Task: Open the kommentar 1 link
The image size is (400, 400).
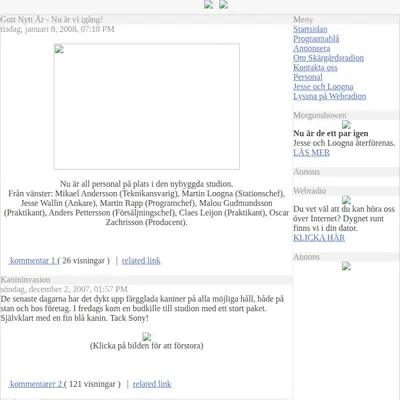Action: coord(32,261)
